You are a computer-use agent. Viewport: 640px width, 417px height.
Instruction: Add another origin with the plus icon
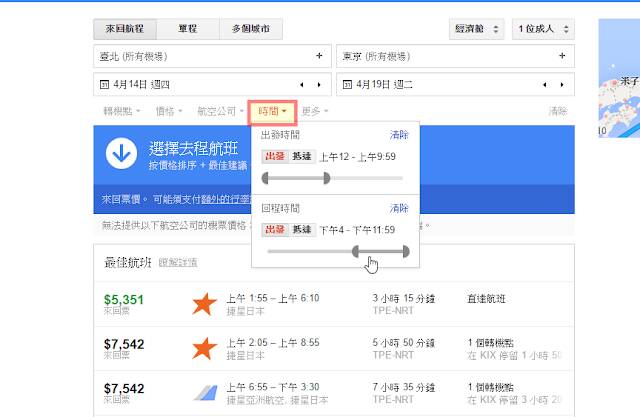coord(319,56)
